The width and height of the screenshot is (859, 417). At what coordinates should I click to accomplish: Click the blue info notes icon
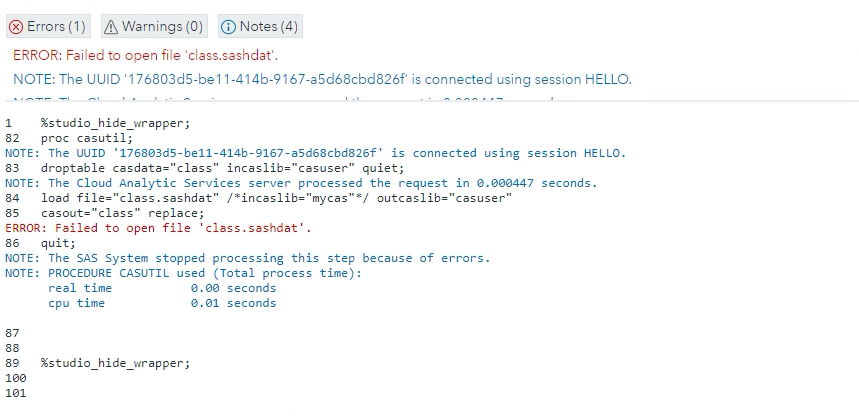(x=228, y=26)
